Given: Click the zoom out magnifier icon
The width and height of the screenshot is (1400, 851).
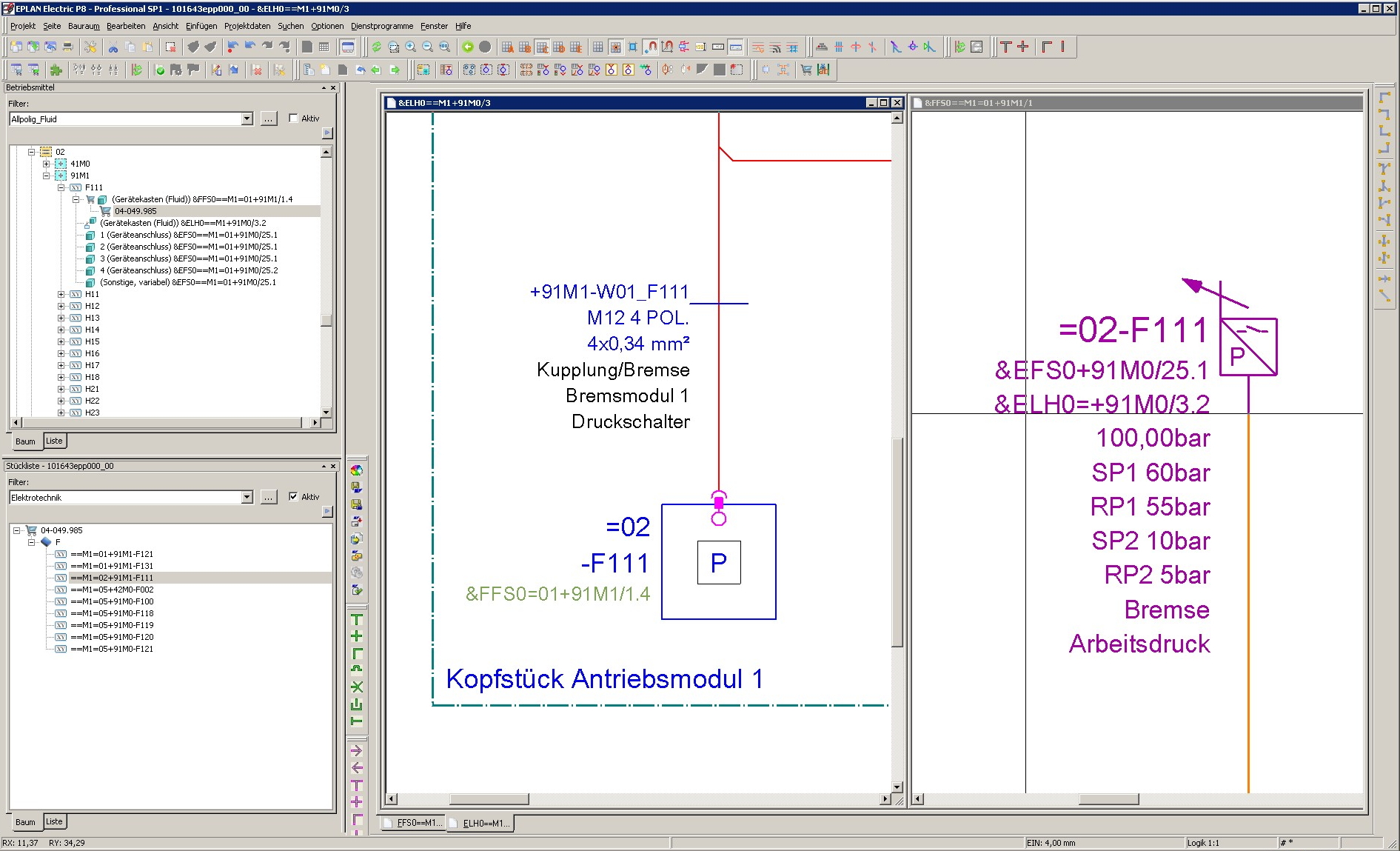Looking at the screenshot, I should [x=427, y=47].
